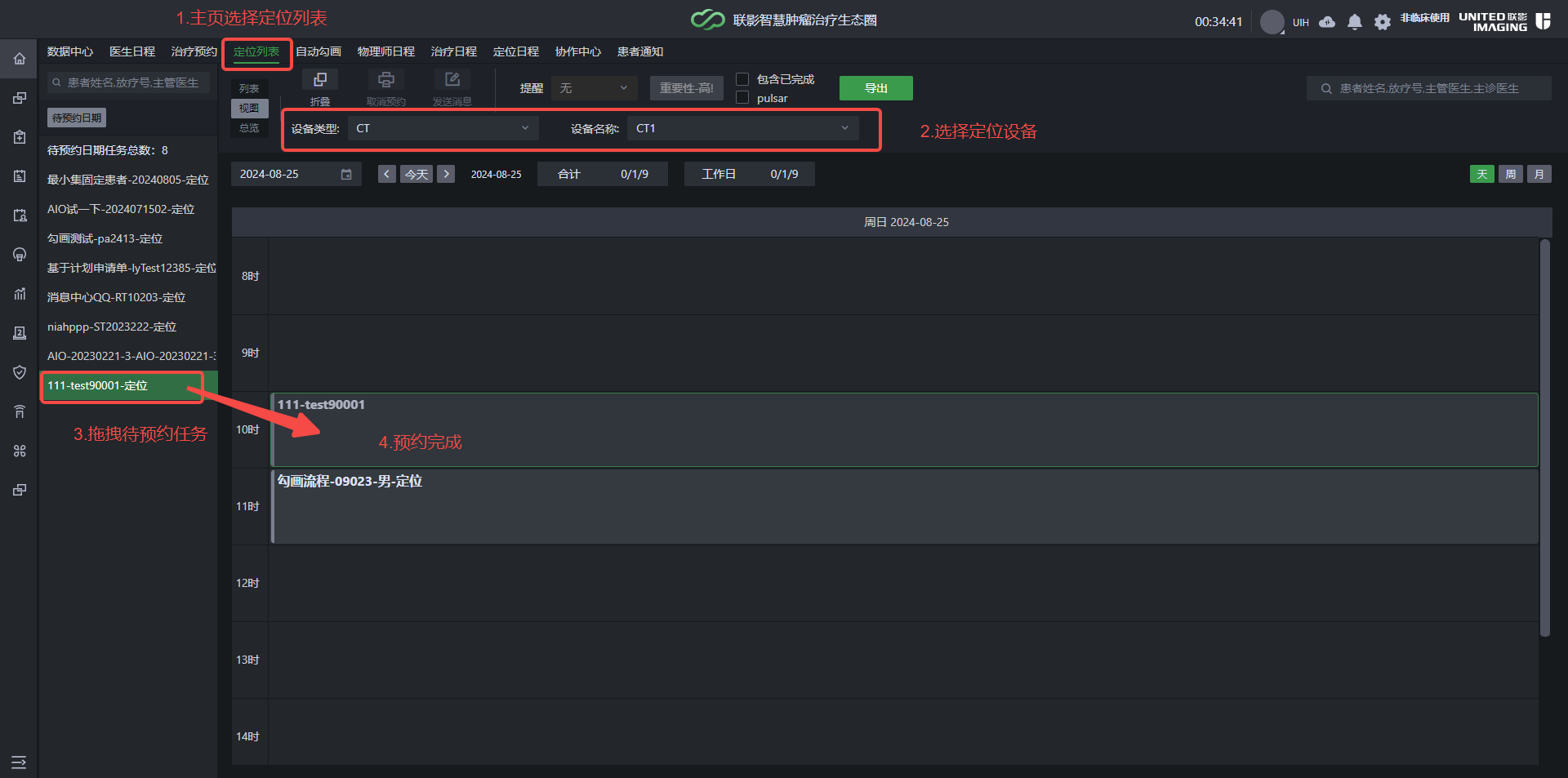Click the 发送消息 edit icon

[x=452, y=80]
